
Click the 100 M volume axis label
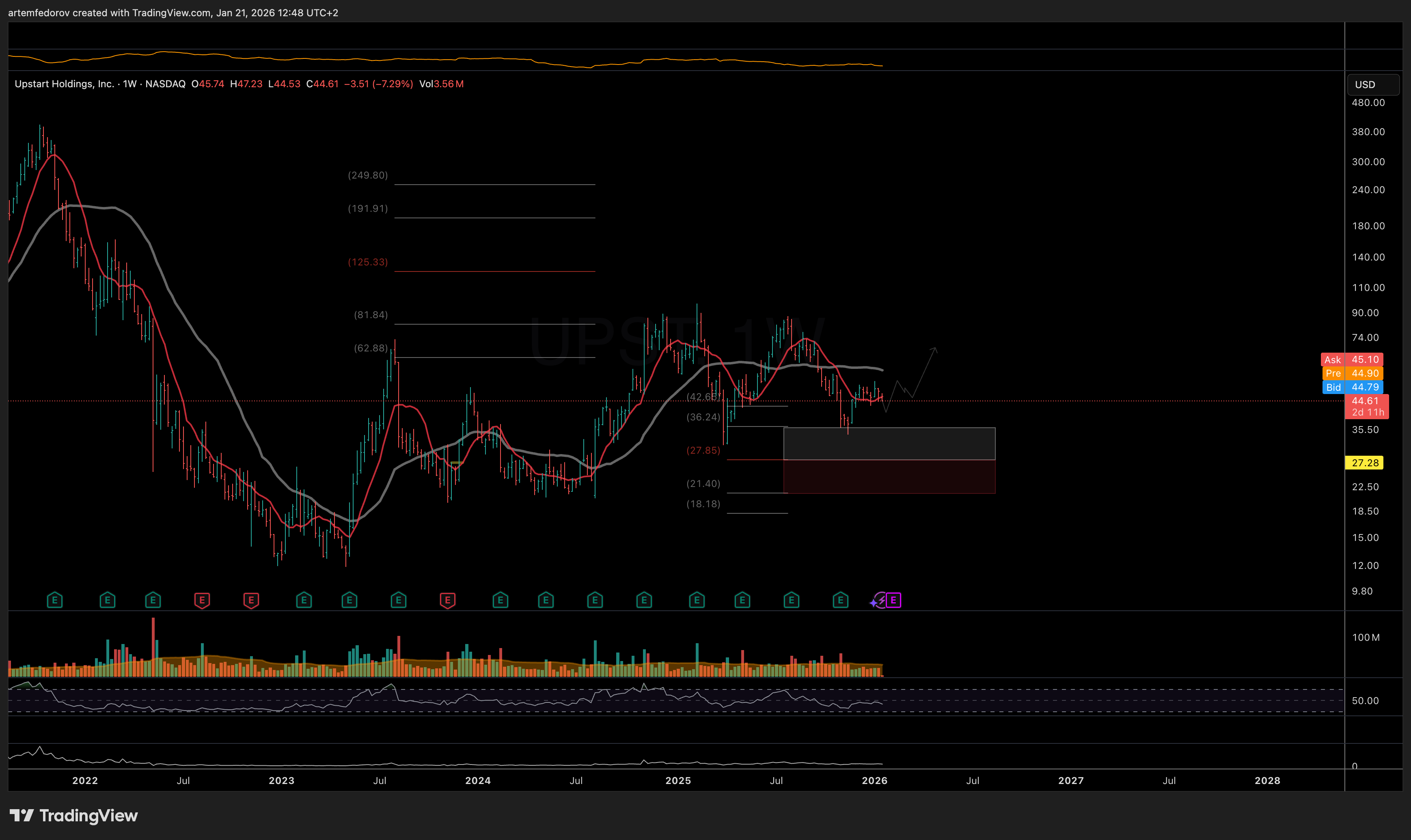[x=1366, y=638]
